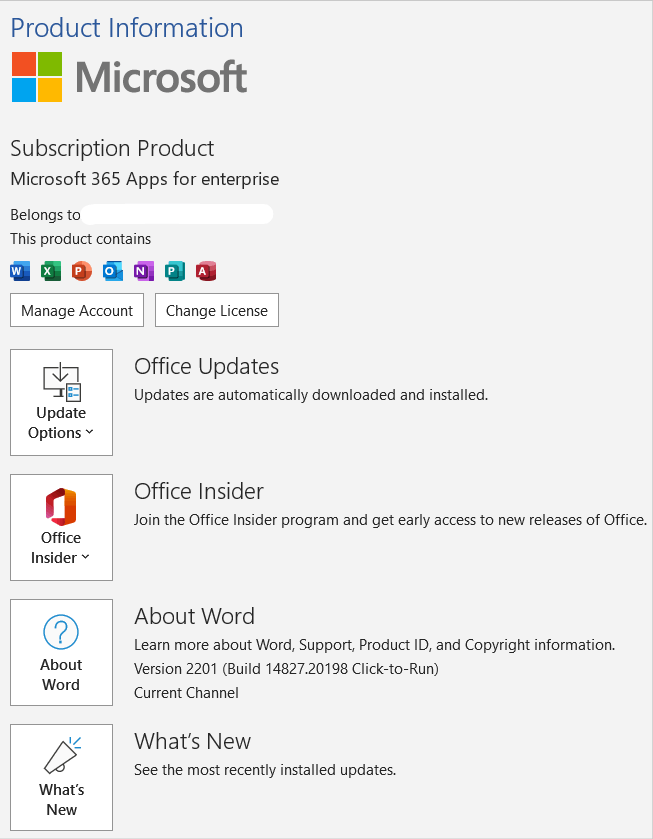Viewport: 653px width, 839px height.
Task: Click the Subscription Product heading
Action: 112,149
